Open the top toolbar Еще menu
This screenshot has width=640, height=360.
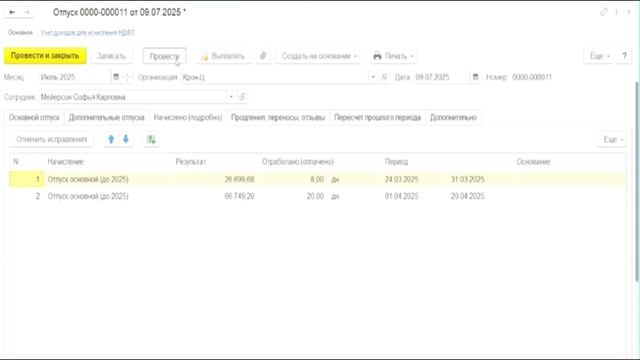[x=599, y=56]
